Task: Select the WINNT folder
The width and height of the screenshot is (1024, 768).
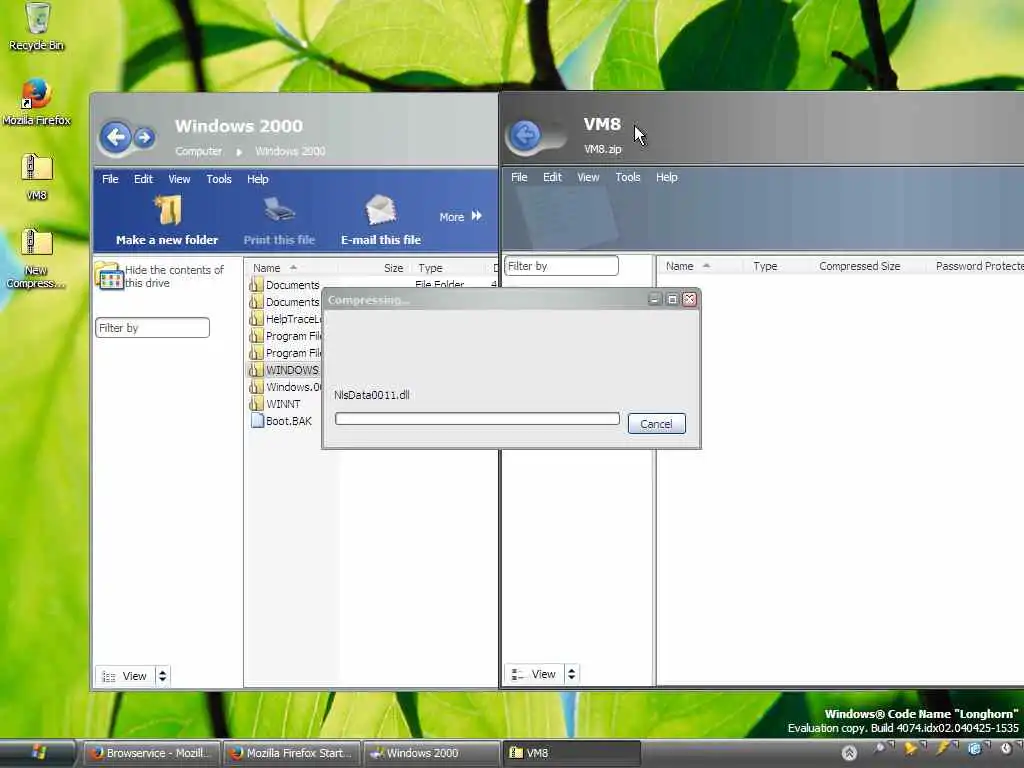Action: [x=275, y=404]
